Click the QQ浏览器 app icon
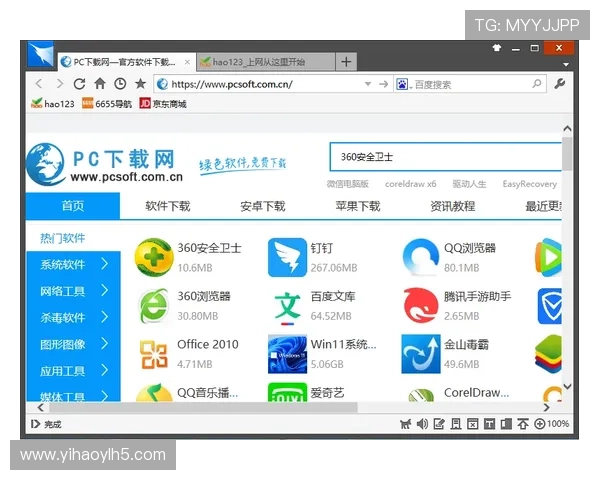 click(x=421, y=257)
